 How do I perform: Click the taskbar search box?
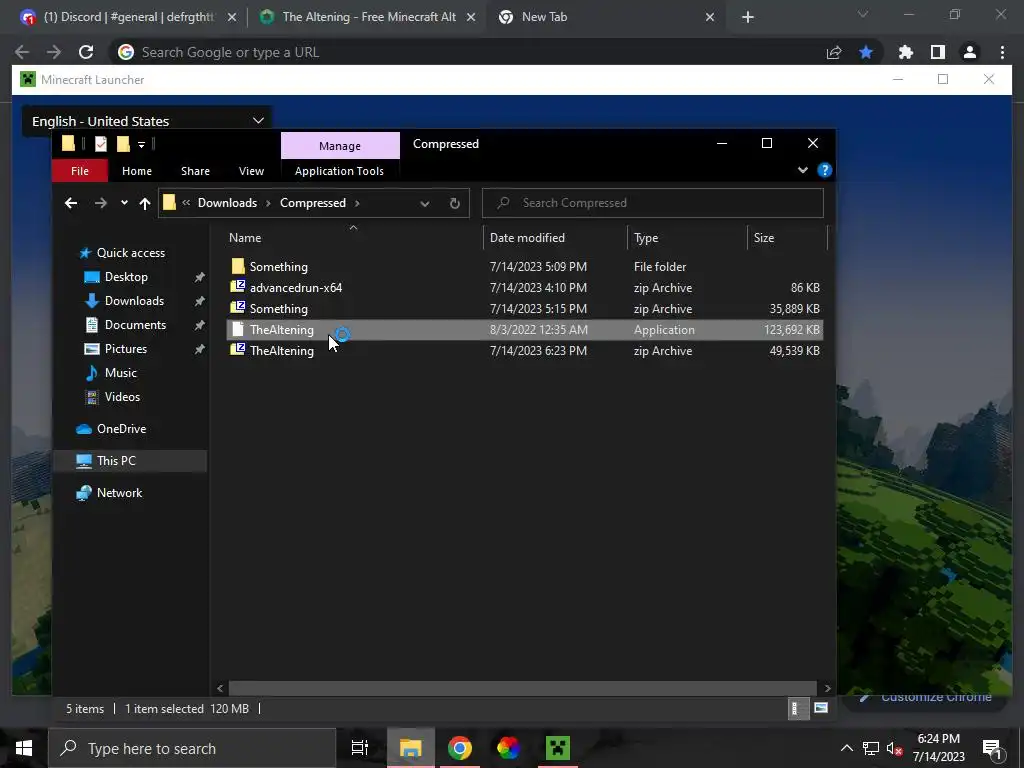[192, 748]
